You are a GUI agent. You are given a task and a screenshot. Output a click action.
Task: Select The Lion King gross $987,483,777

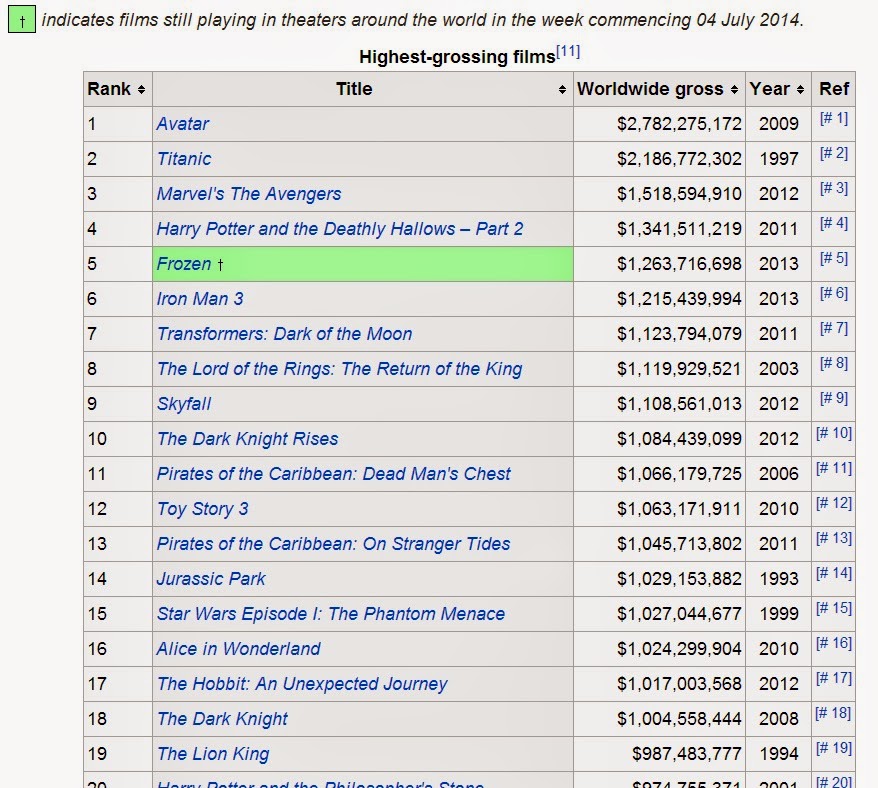(x=686, y=754)
